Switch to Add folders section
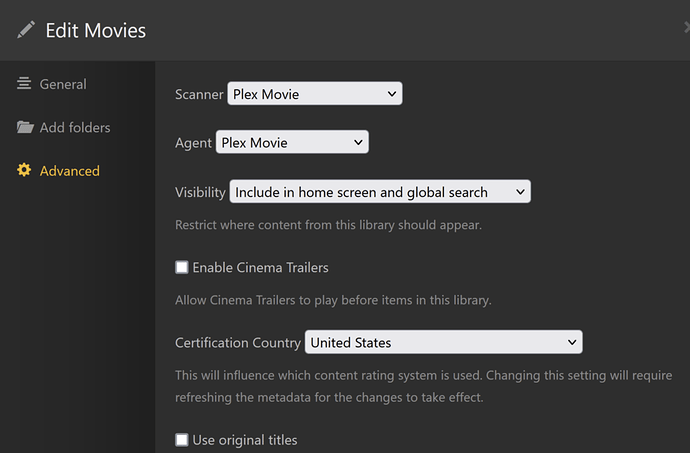This screenshot has width=690, height=453. pos(75,128)
